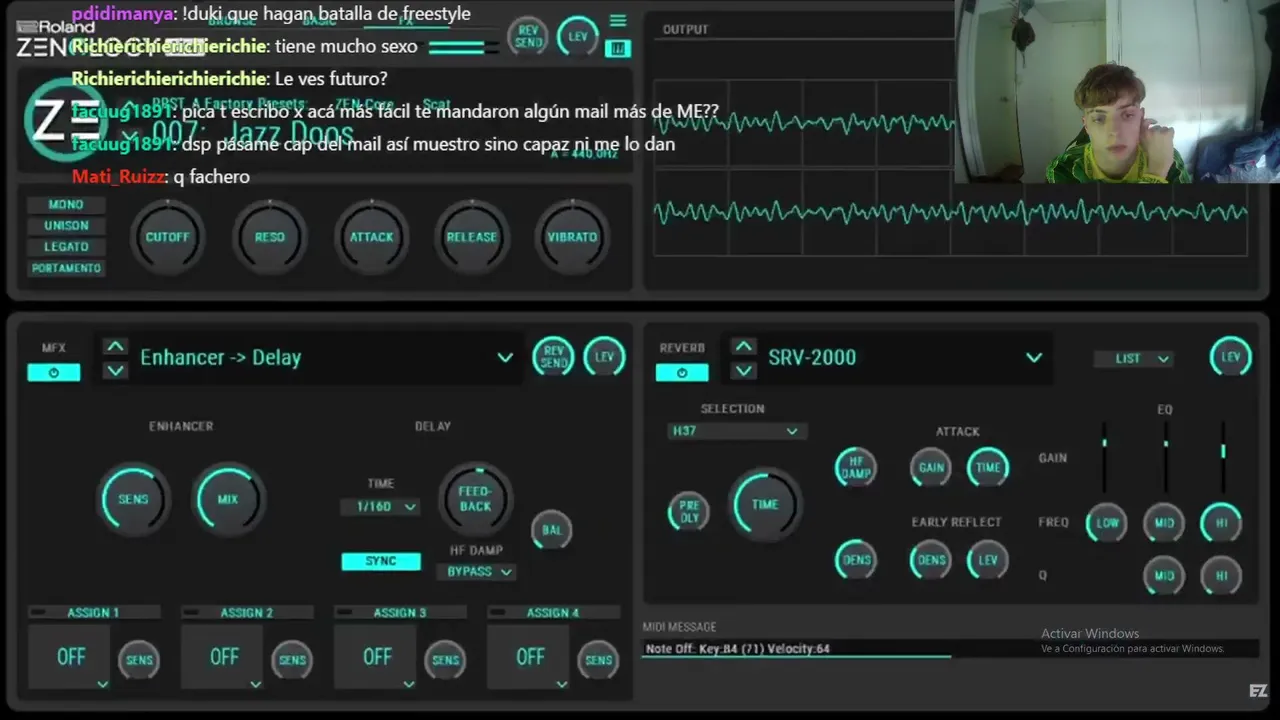Click the MFX panel LEV knob
1280x720 pixels.
point(604,356)
